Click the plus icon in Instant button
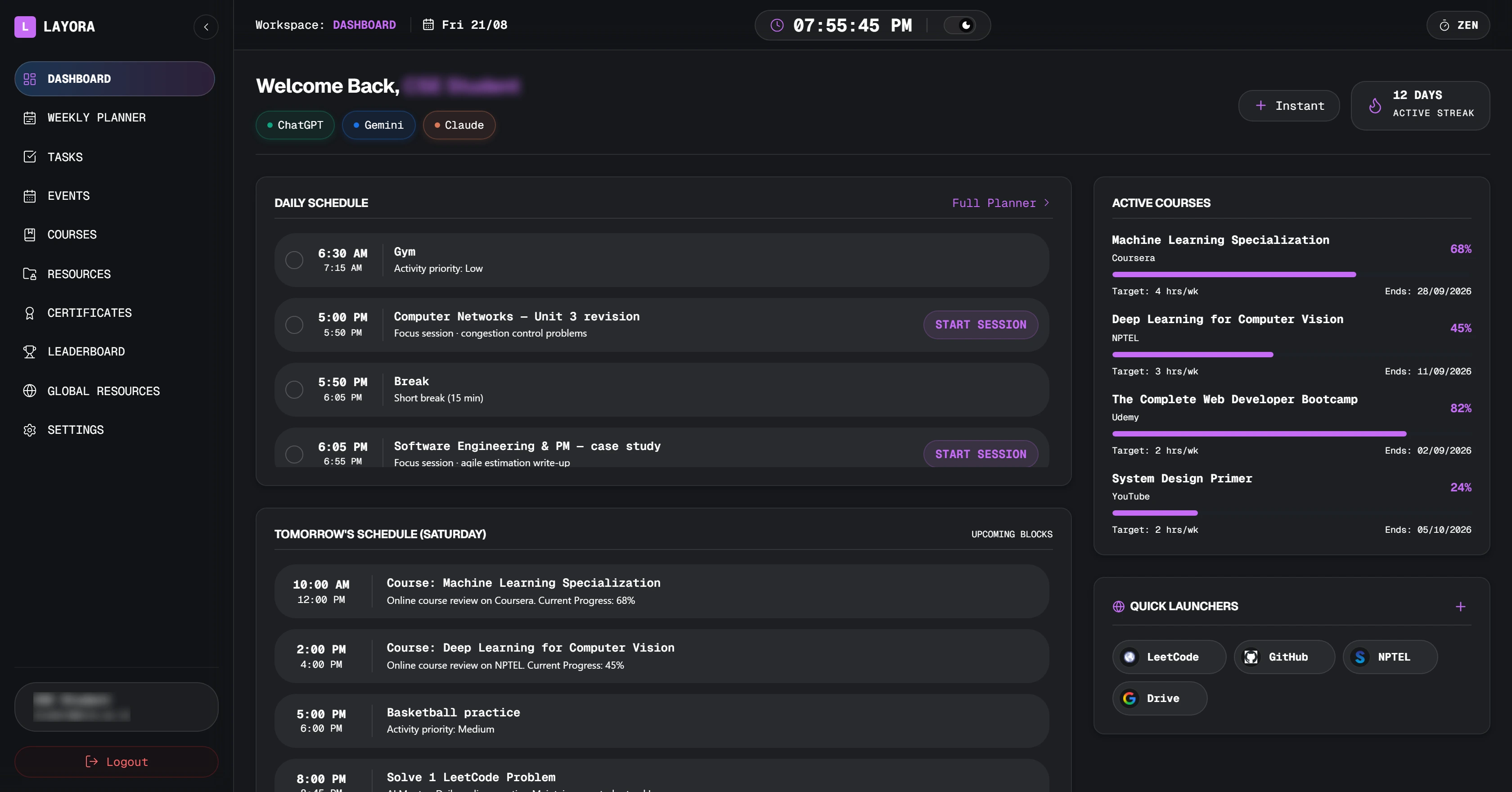The image size is (1512, 792). click(x=1260, y=106)
